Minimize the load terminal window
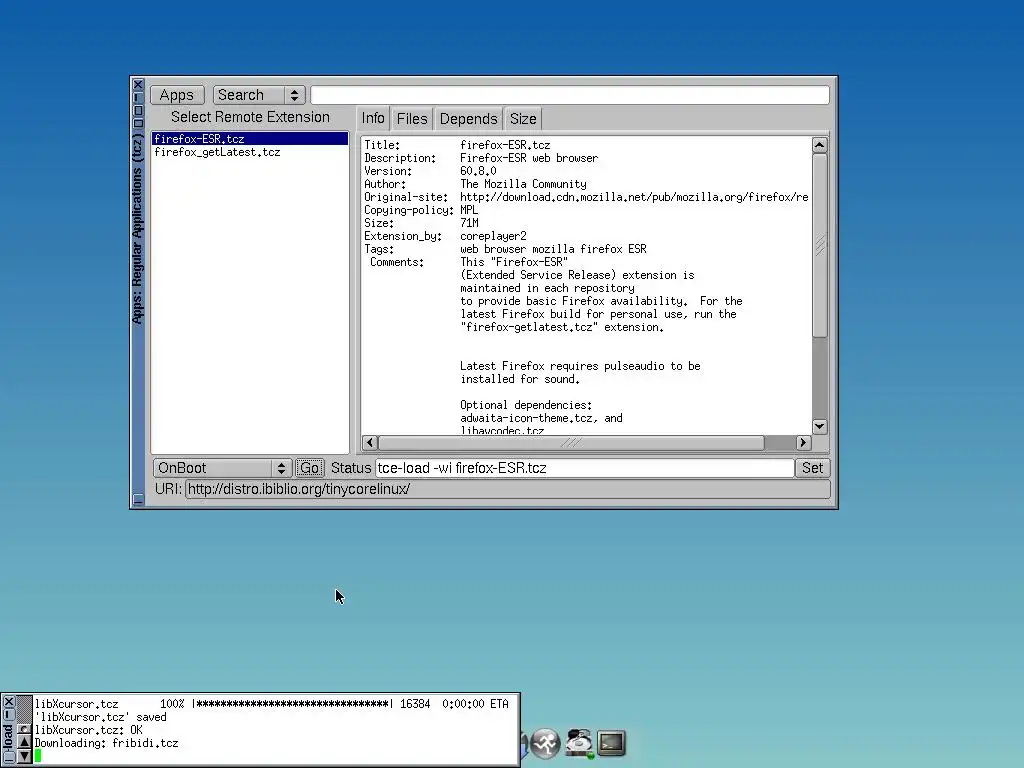The height and width of the screenshot is (768, 1024). click(8, 715)
